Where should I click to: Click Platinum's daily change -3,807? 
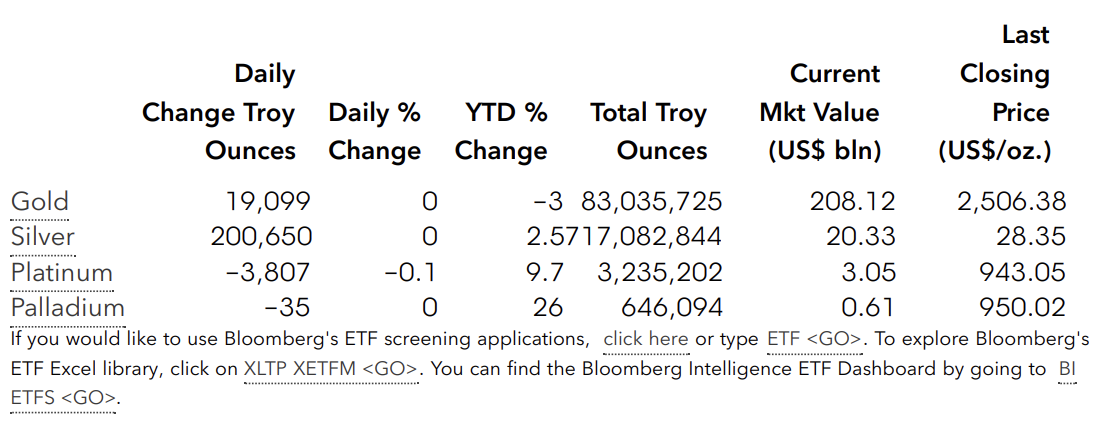(267, 272)
